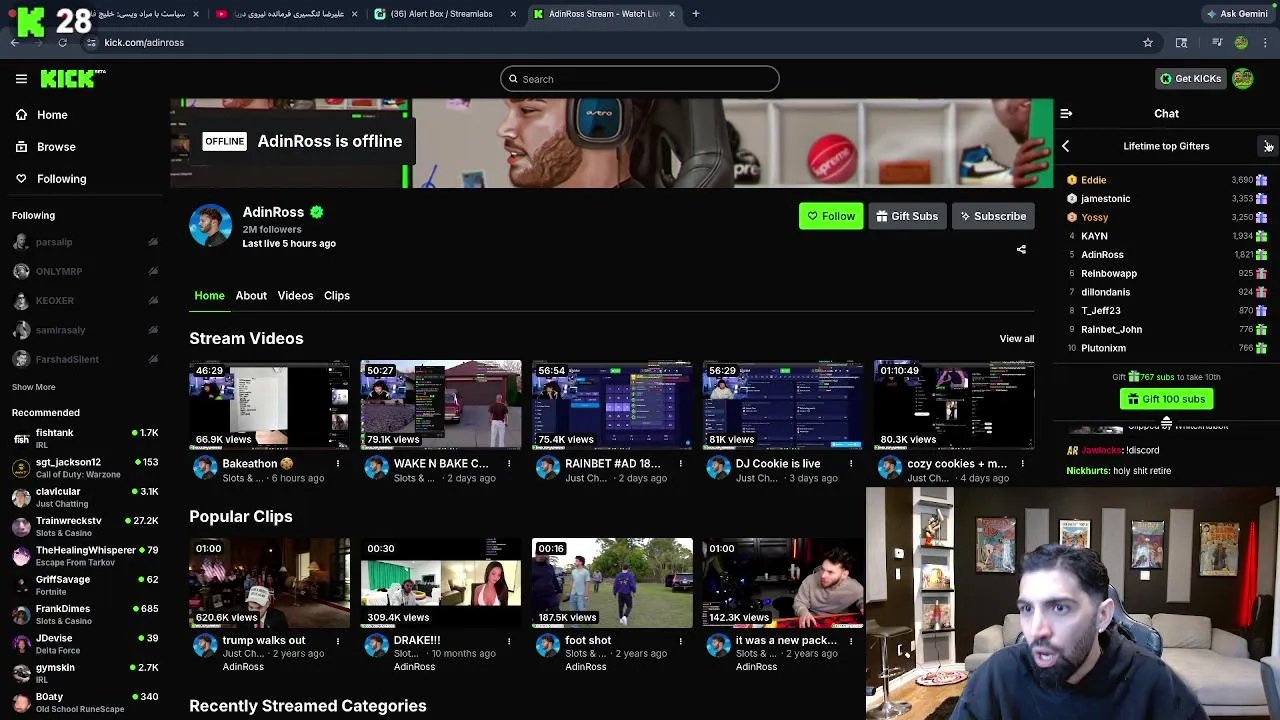The height and width of the screenshot is (720, 1280).
Task: Open samirasaly followed channel
Action: pos(85,330)
